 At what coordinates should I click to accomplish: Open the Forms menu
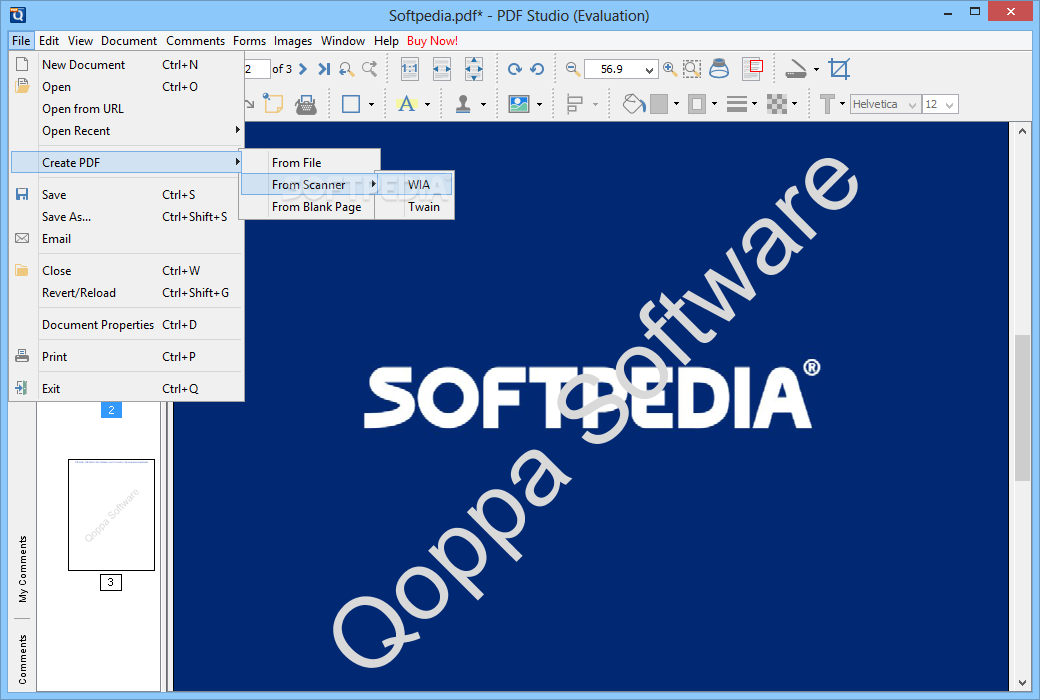pyautogui.click(x=249, y=40)
